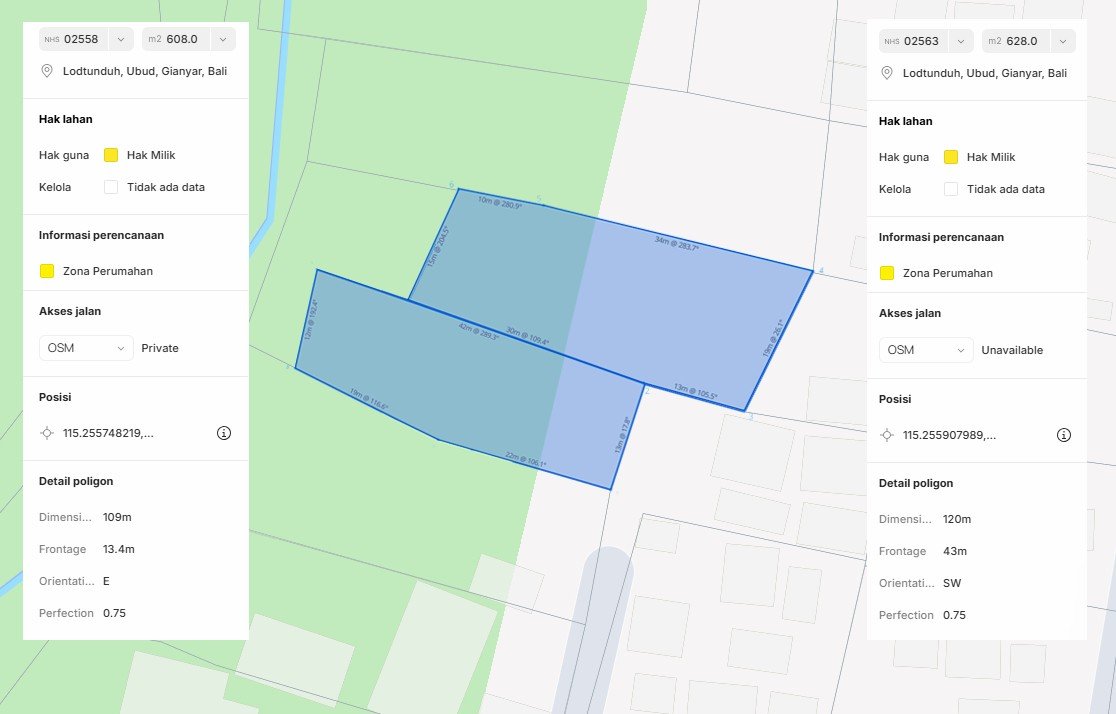
Task: Click crosshair icon next to 115.255748219 position
Action: 46,433
